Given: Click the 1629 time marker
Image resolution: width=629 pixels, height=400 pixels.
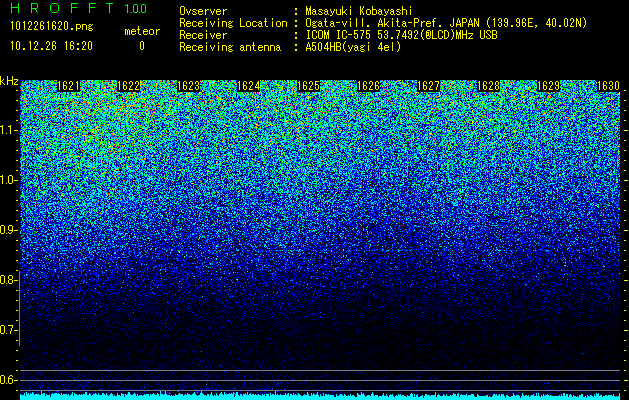Looking at the screenshot, I should 548,86.
